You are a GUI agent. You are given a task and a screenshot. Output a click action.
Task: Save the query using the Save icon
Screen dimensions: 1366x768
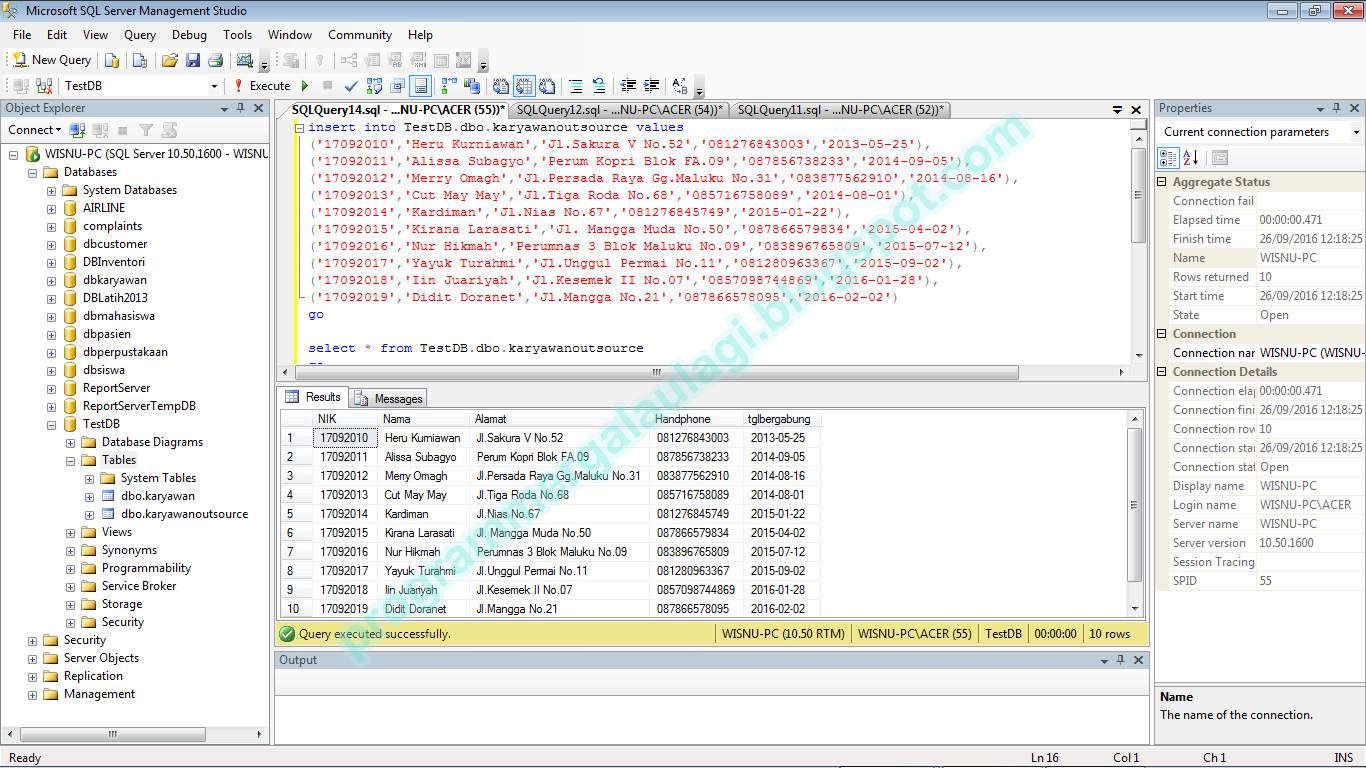(x=193, y=60)
